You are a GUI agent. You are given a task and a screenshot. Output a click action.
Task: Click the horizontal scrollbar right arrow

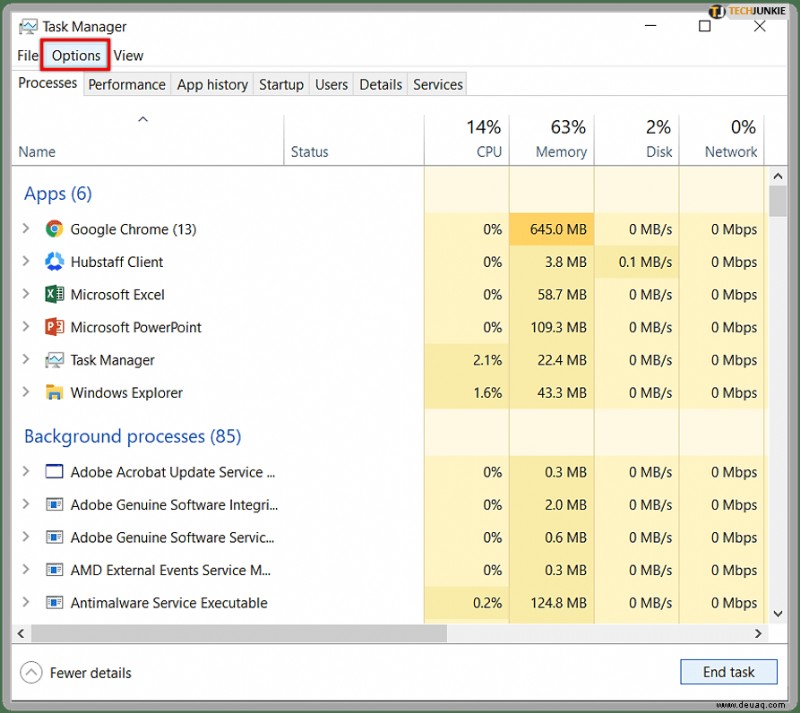tap(758, 633)
